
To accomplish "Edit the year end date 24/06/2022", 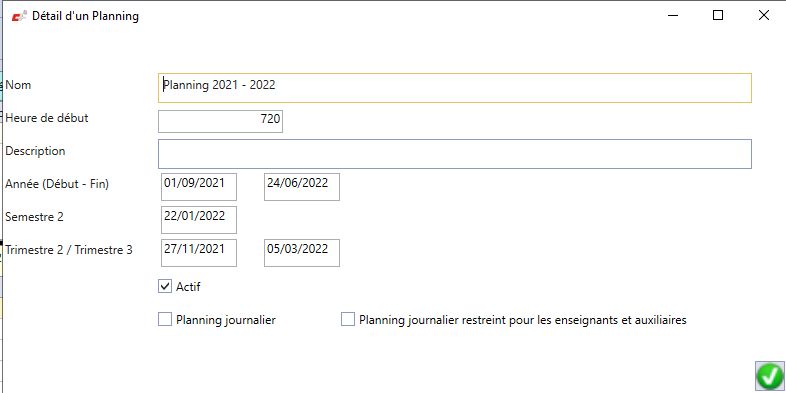I will pyautogui.click(x=302, y=187).
